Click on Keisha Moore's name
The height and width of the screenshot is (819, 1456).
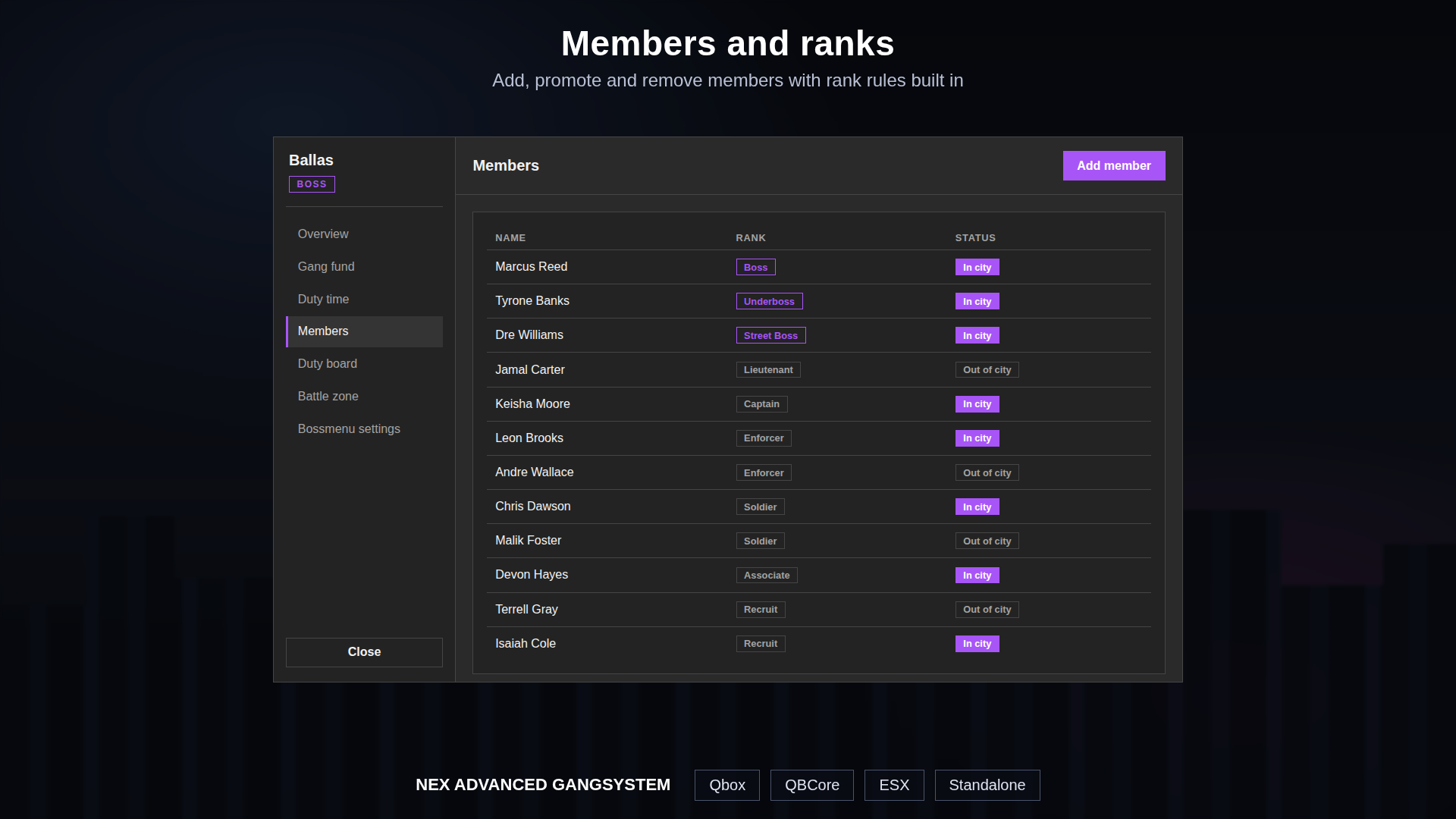(x=532, y=404)
